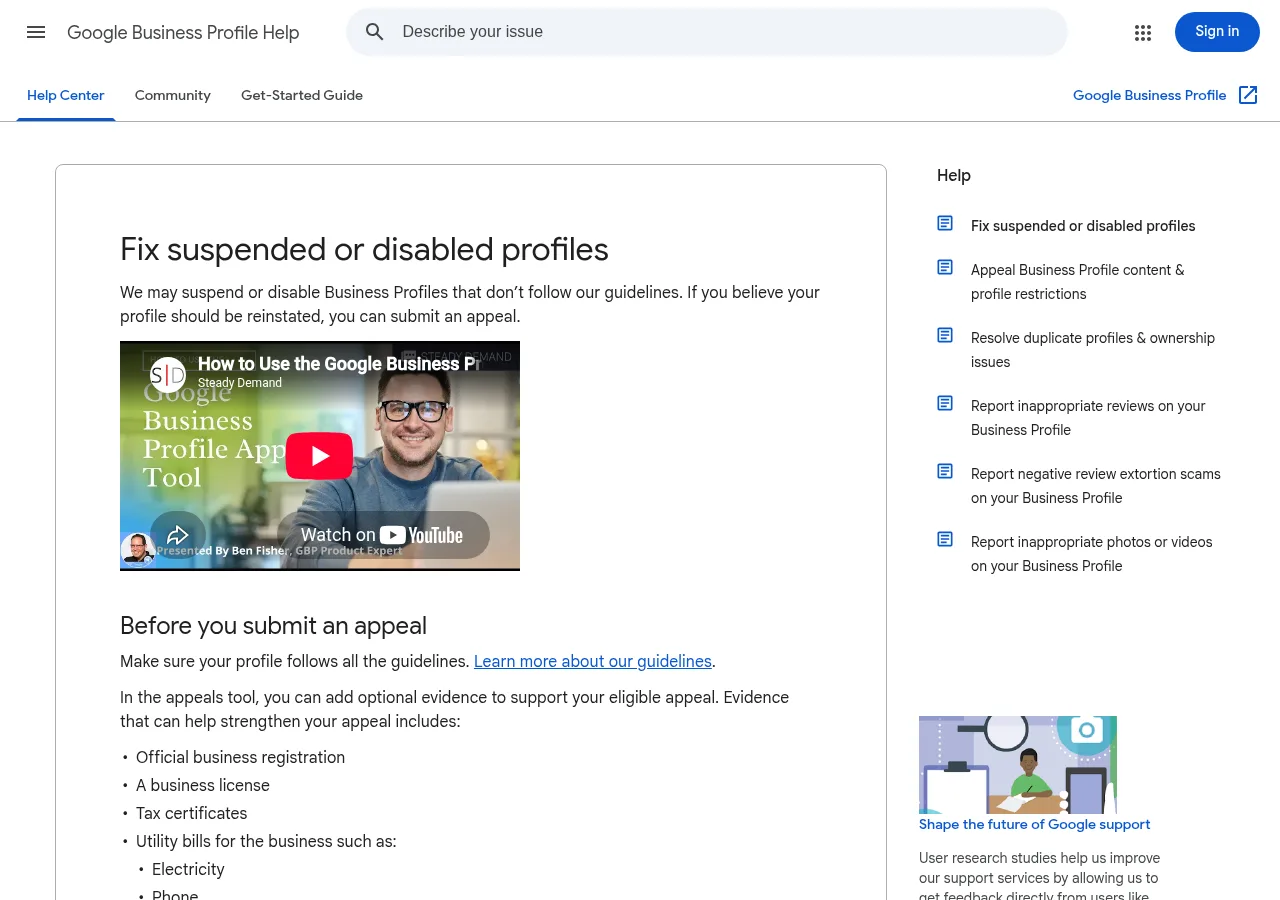
Task: Open Learn more about our guidelines link
Action: (593, 662)
